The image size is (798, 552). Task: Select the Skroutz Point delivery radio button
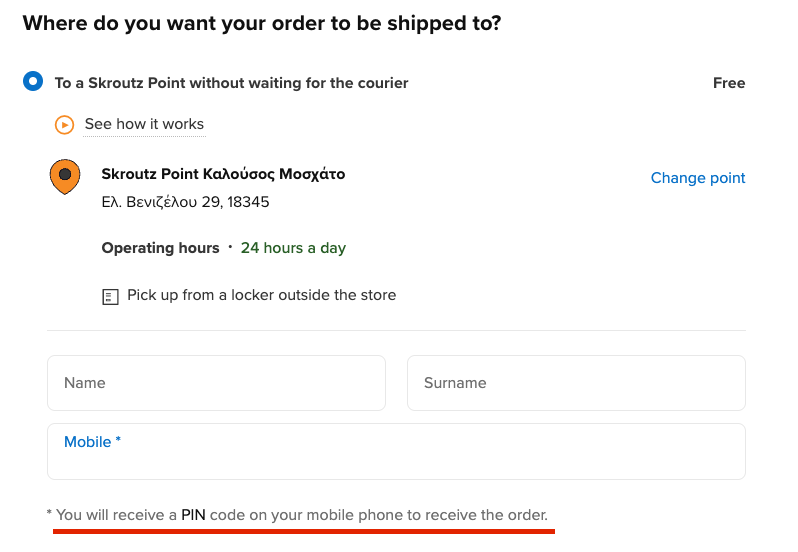(33, 81)
